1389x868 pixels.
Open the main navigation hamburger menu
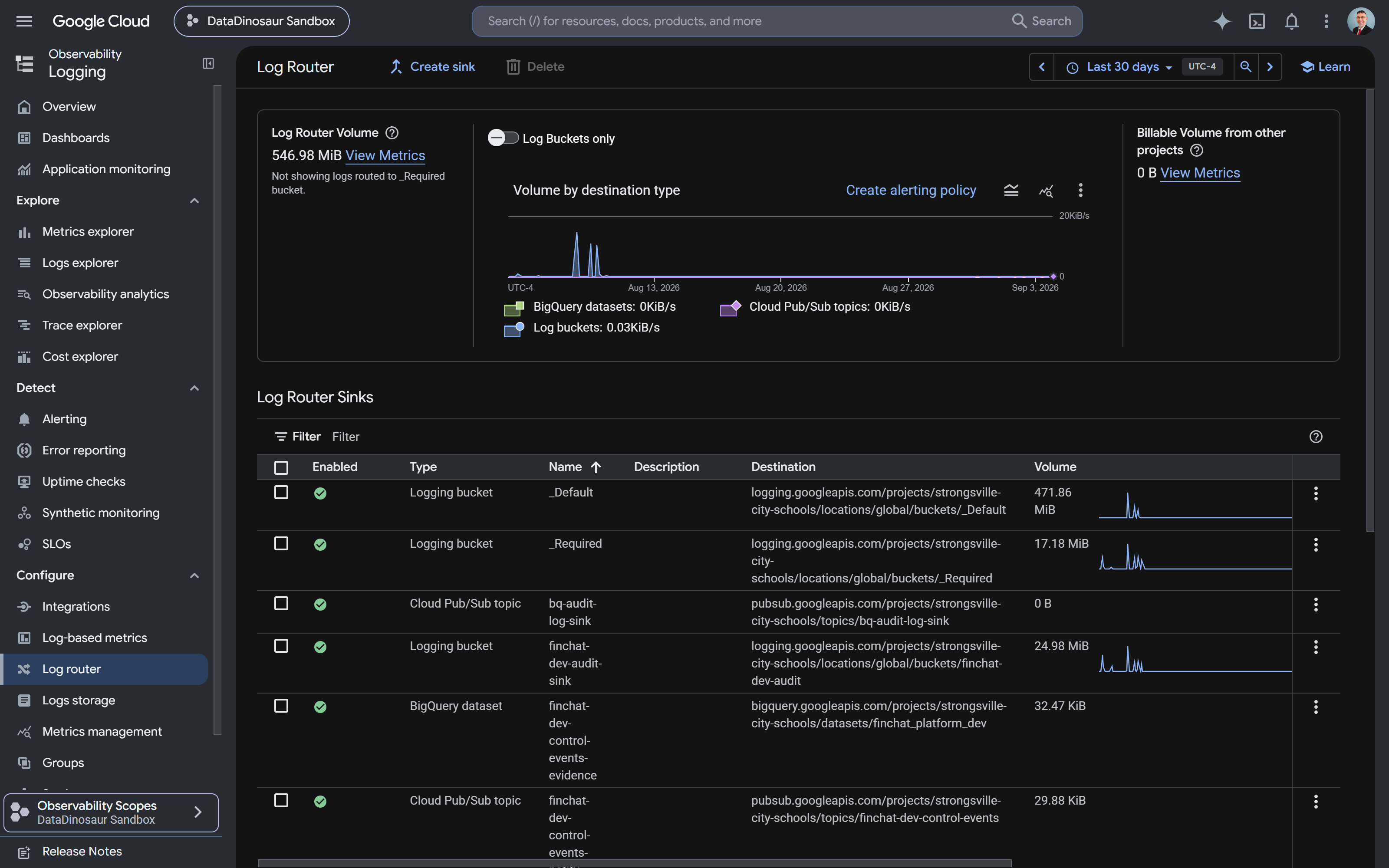click(x=24, y=21)
